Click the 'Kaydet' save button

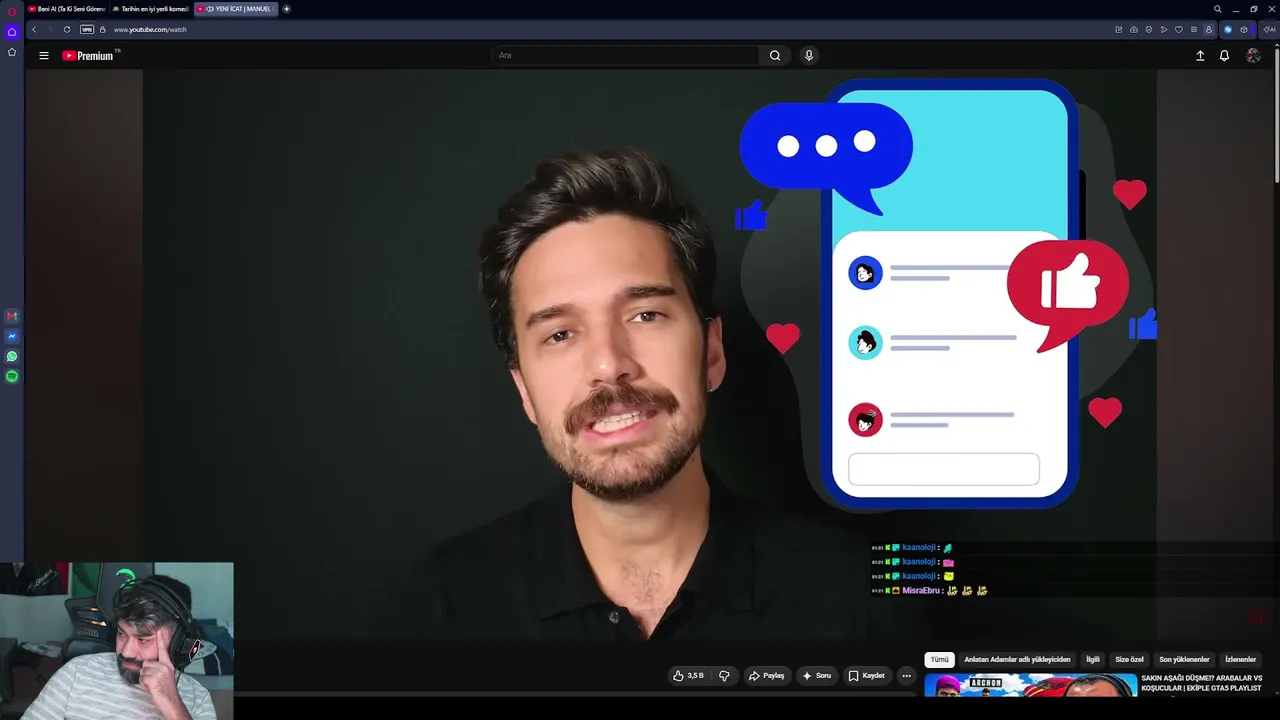(866, 676)
